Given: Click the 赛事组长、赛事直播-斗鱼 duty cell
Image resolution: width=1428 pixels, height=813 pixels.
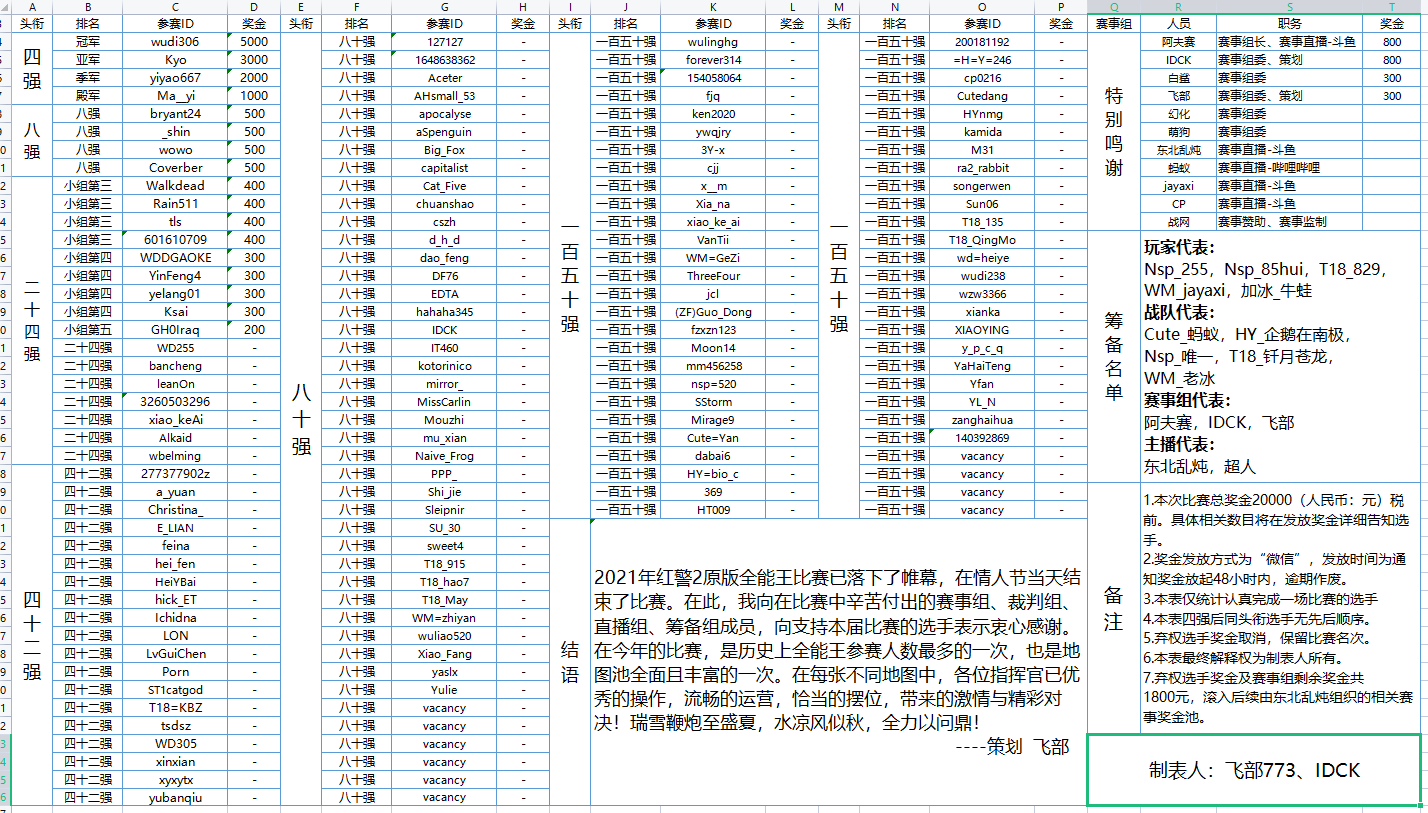Looking at the screenshot, I should click(x=1288, y=41).
